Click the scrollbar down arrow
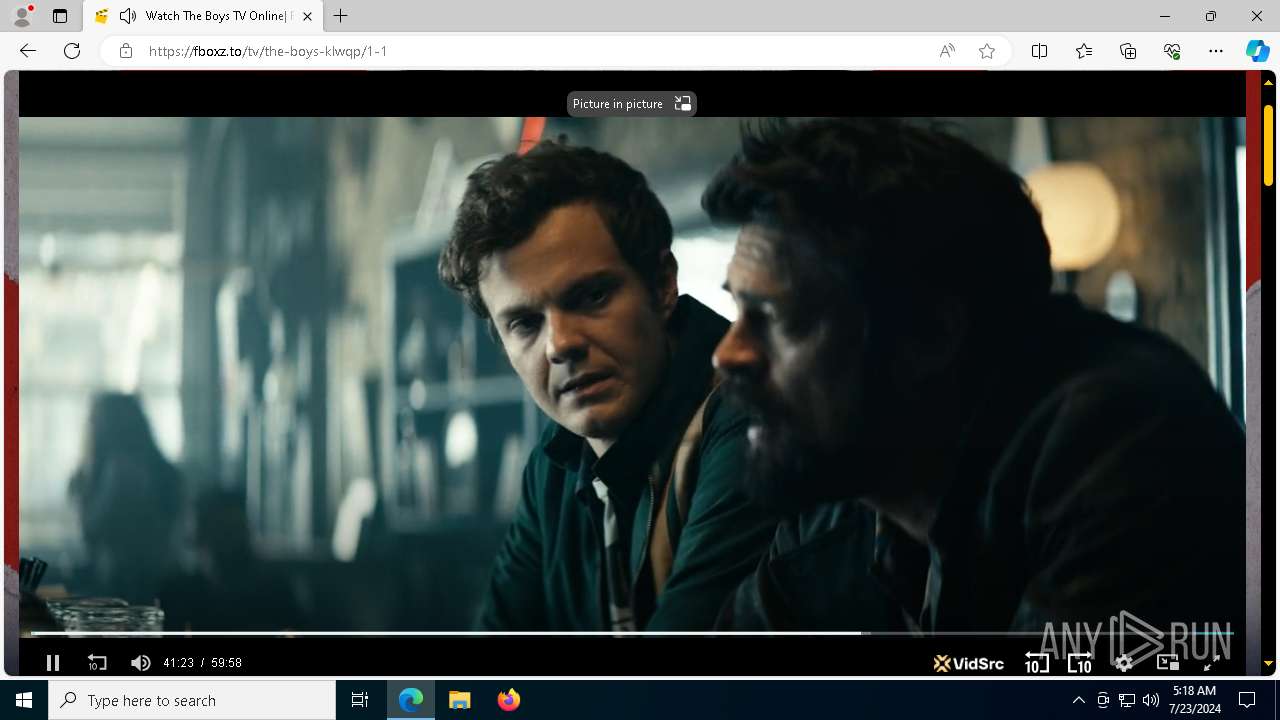The image size is (1280, 720). (1269, 663)
